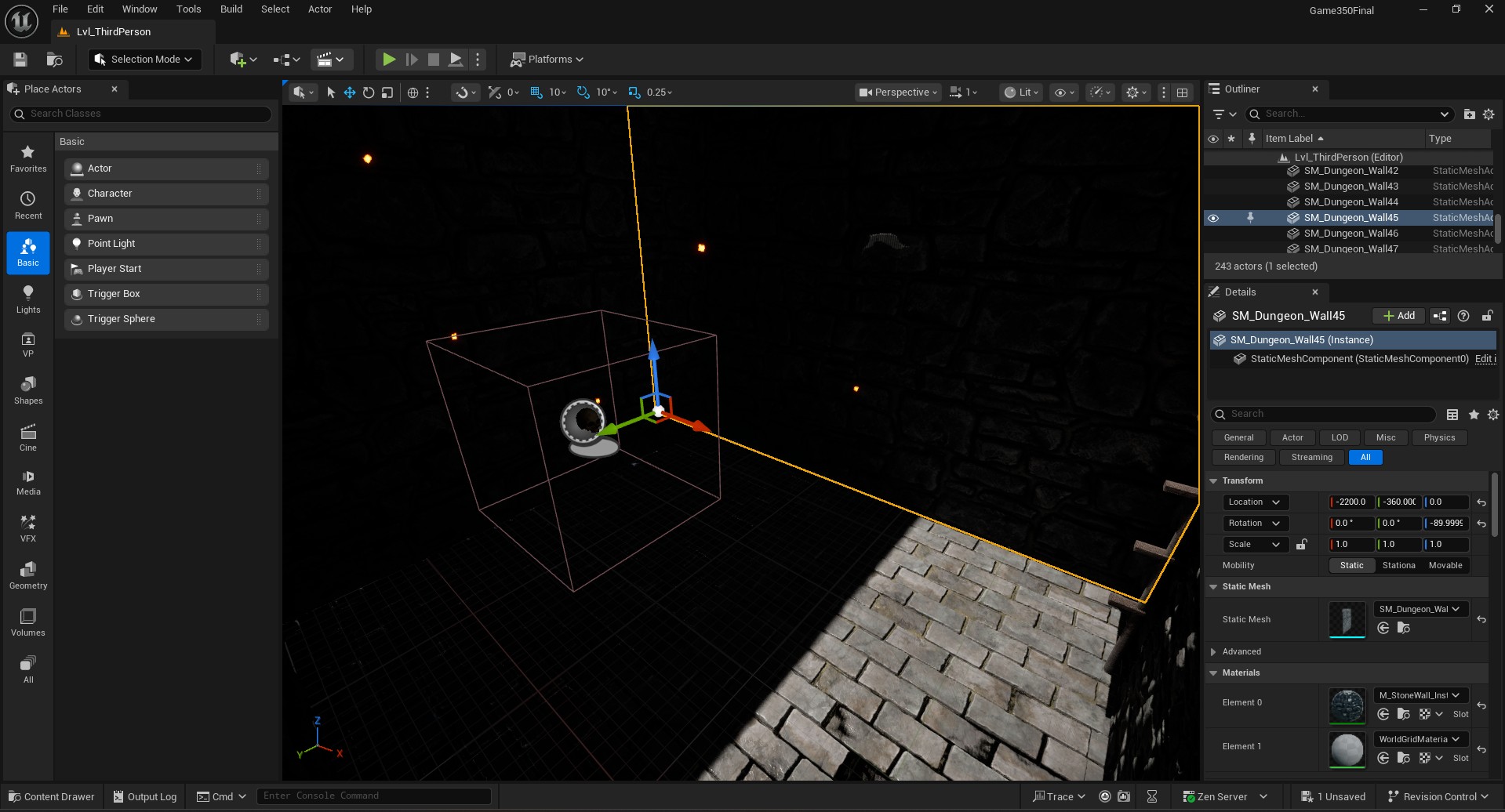The width and height of the screenshot is (1505, 812).
Task: Open the Shapes category in Place Actors
Action: 28,390
